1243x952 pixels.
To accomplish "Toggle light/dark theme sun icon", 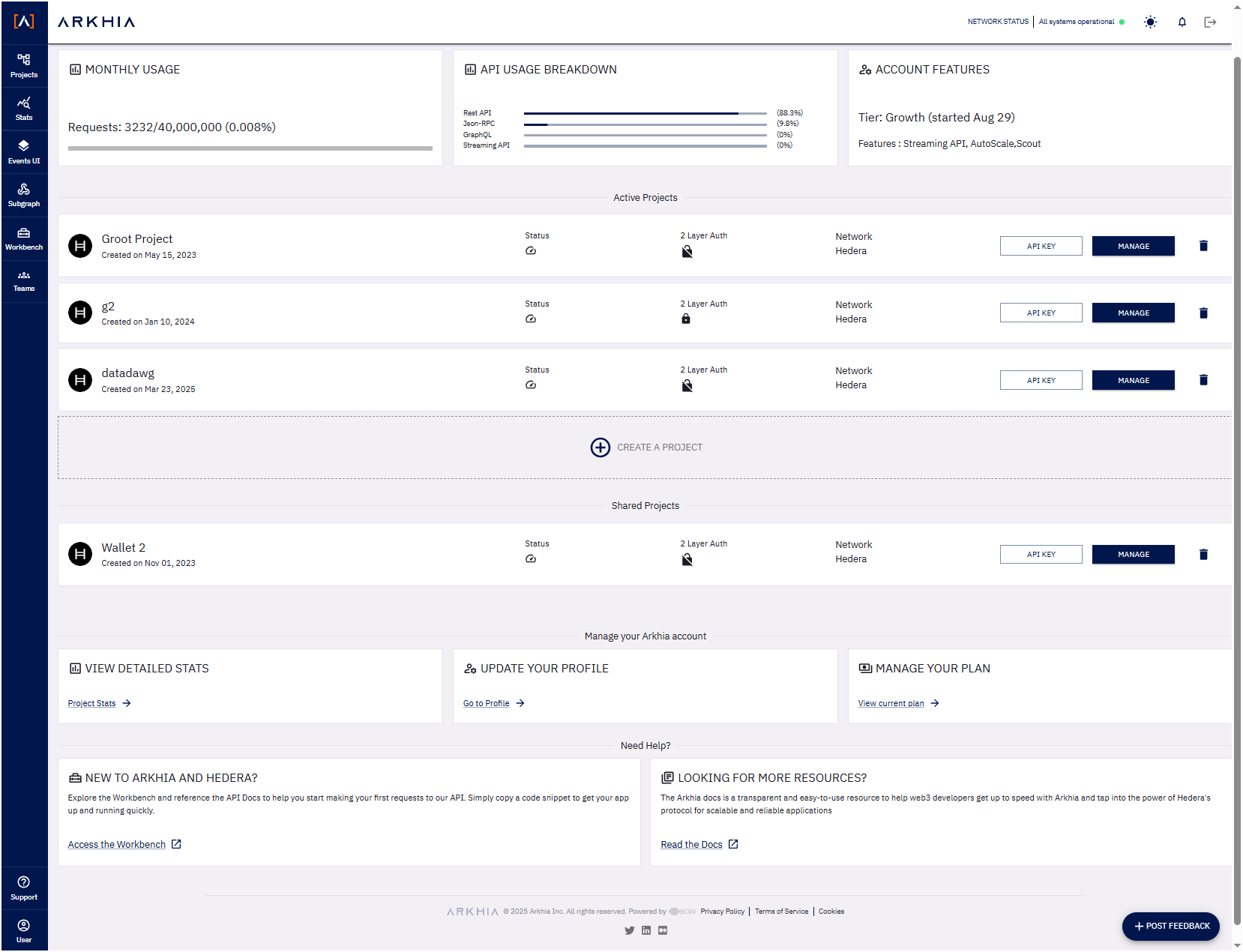I will coord(1150,22).
